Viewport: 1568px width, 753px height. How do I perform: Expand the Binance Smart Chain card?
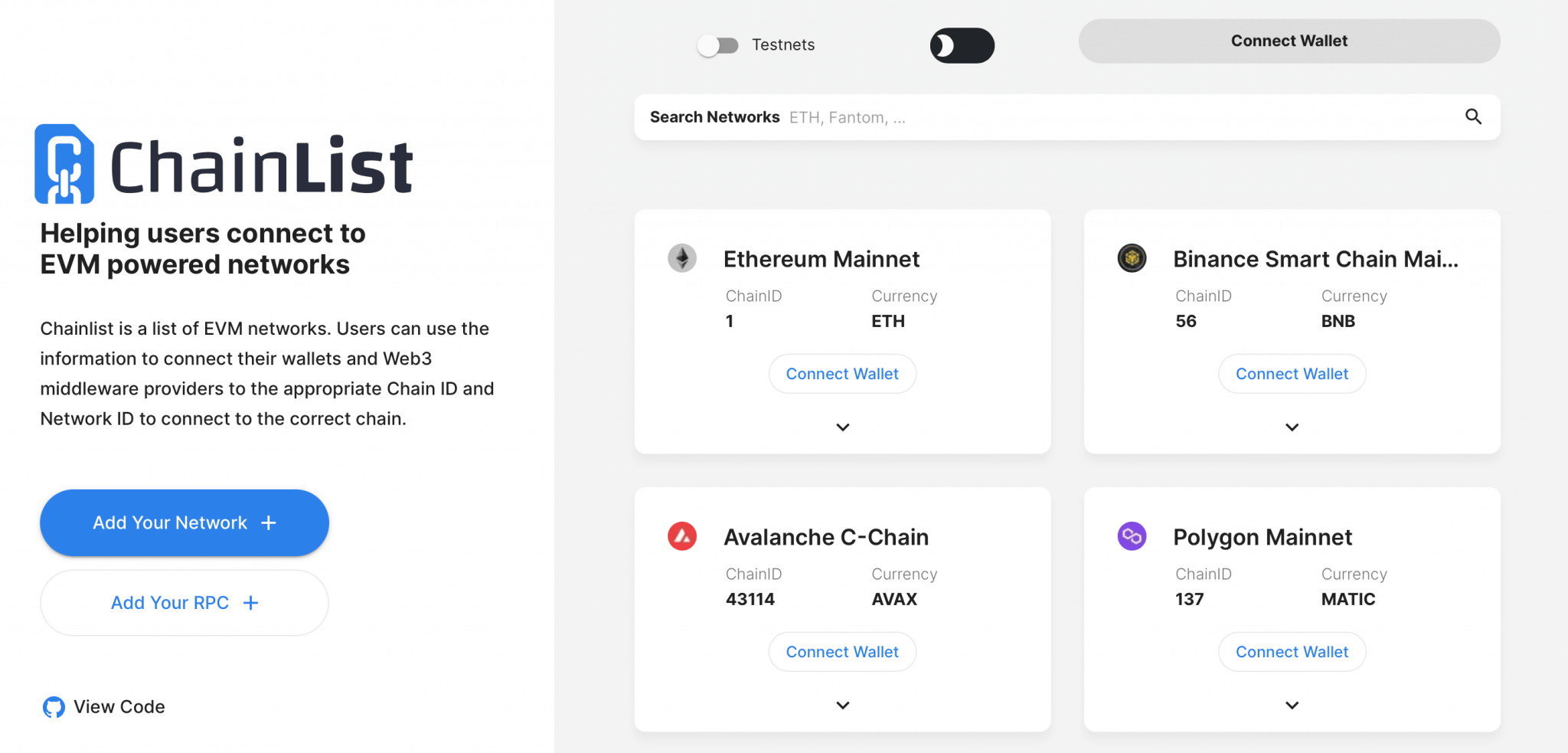pyautogui.click(x=1292, y=427)
